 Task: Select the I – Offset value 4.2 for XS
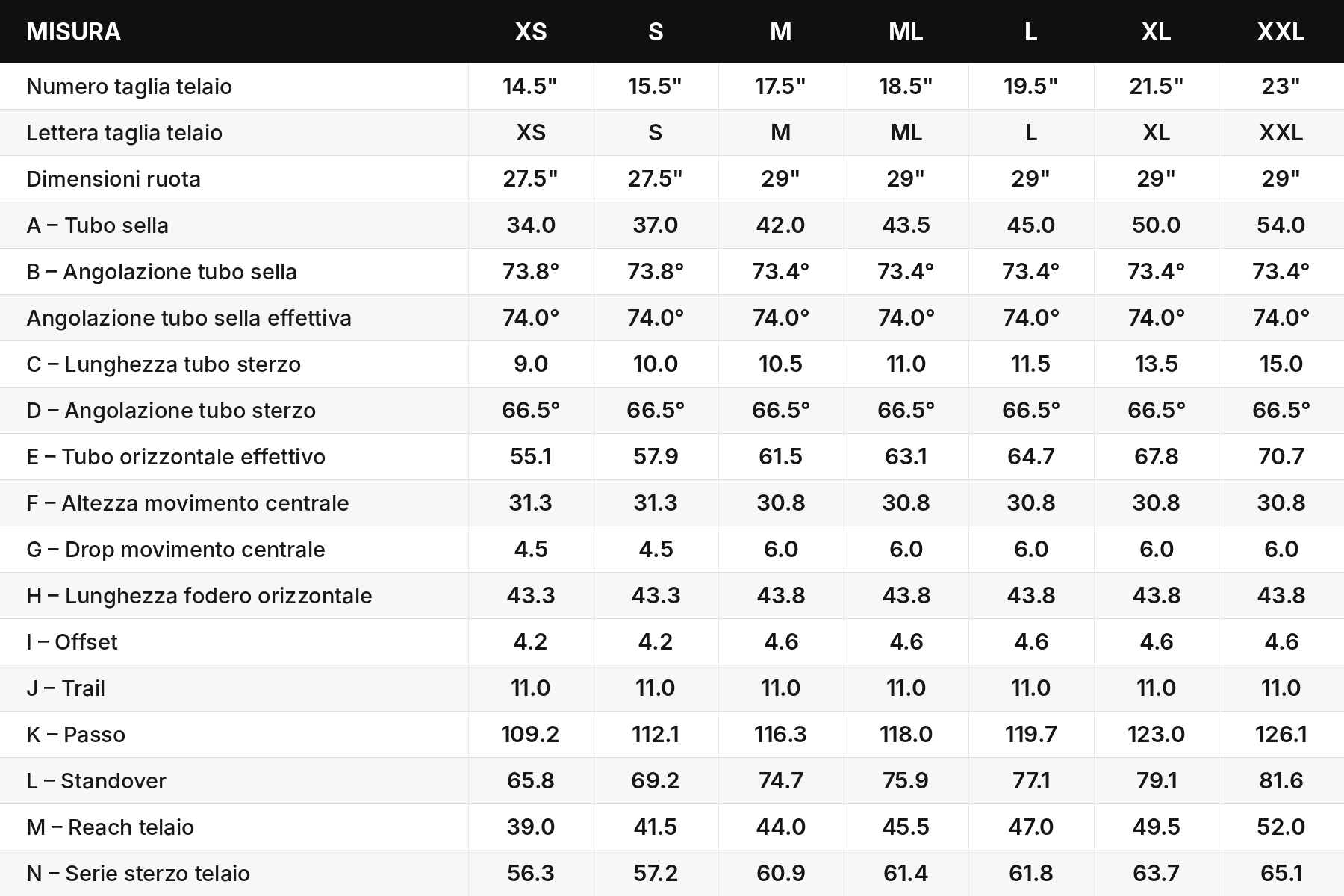[531, 642]
